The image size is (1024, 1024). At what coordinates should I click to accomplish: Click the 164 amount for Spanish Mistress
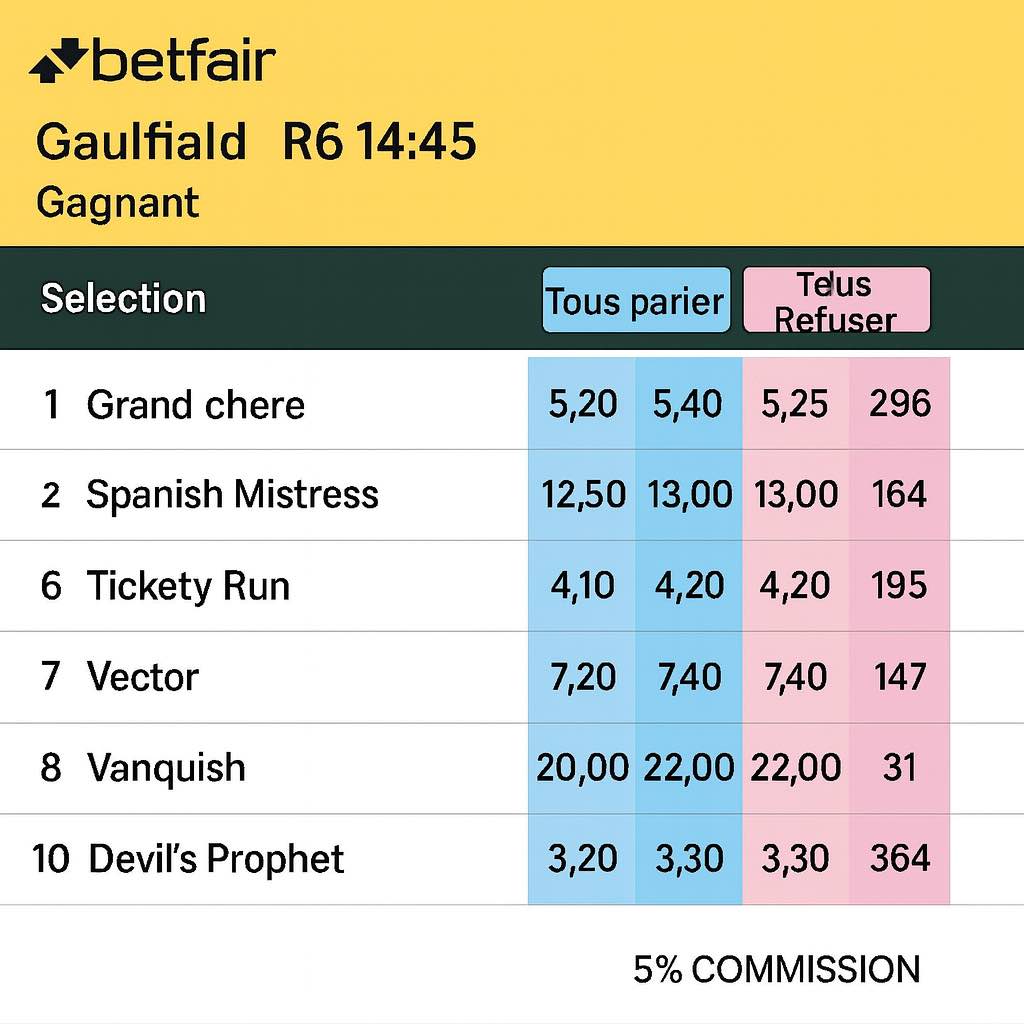pos(899,494)
